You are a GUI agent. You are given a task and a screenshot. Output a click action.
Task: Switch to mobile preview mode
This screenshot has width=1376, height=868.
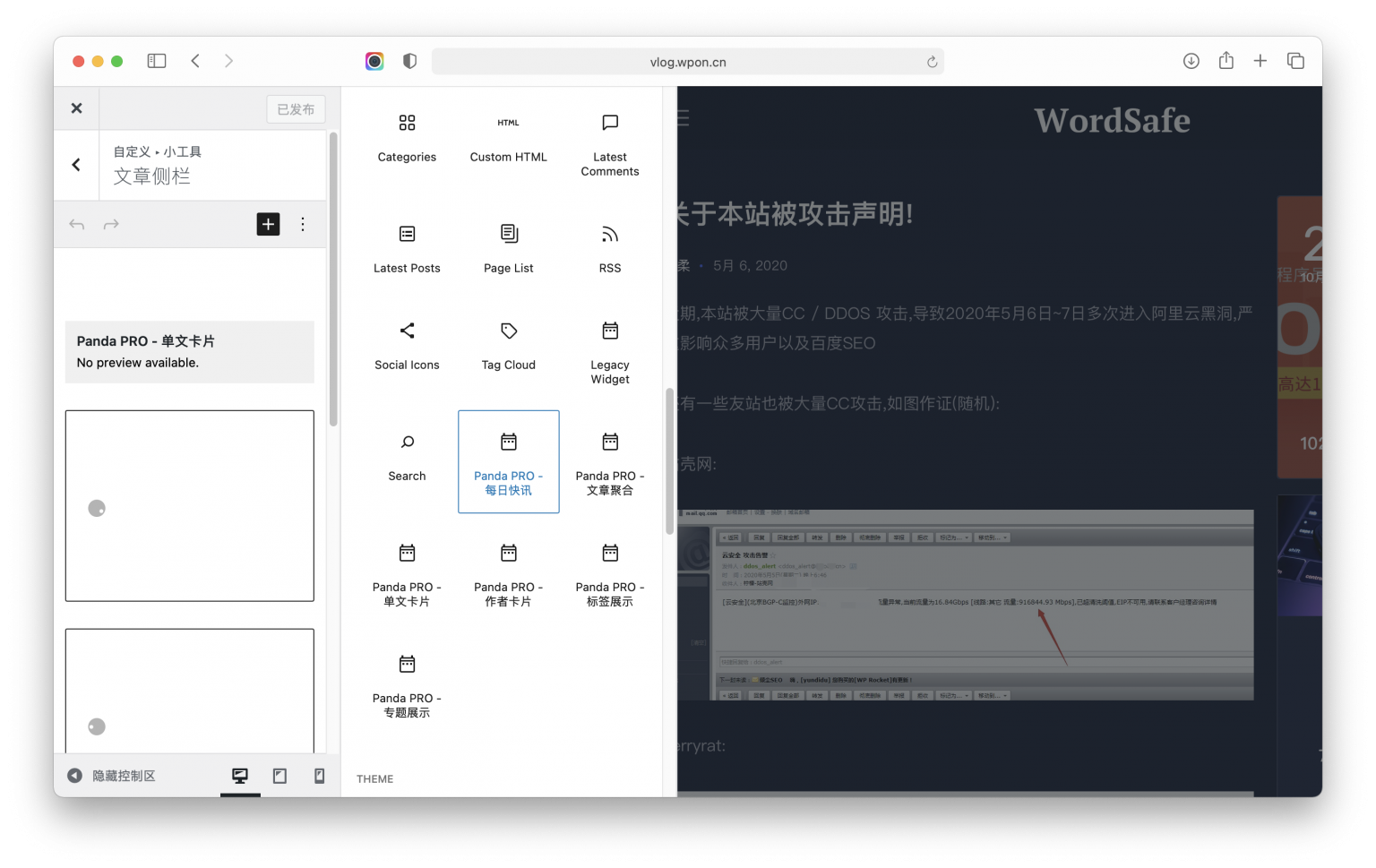tap(319, 776)
